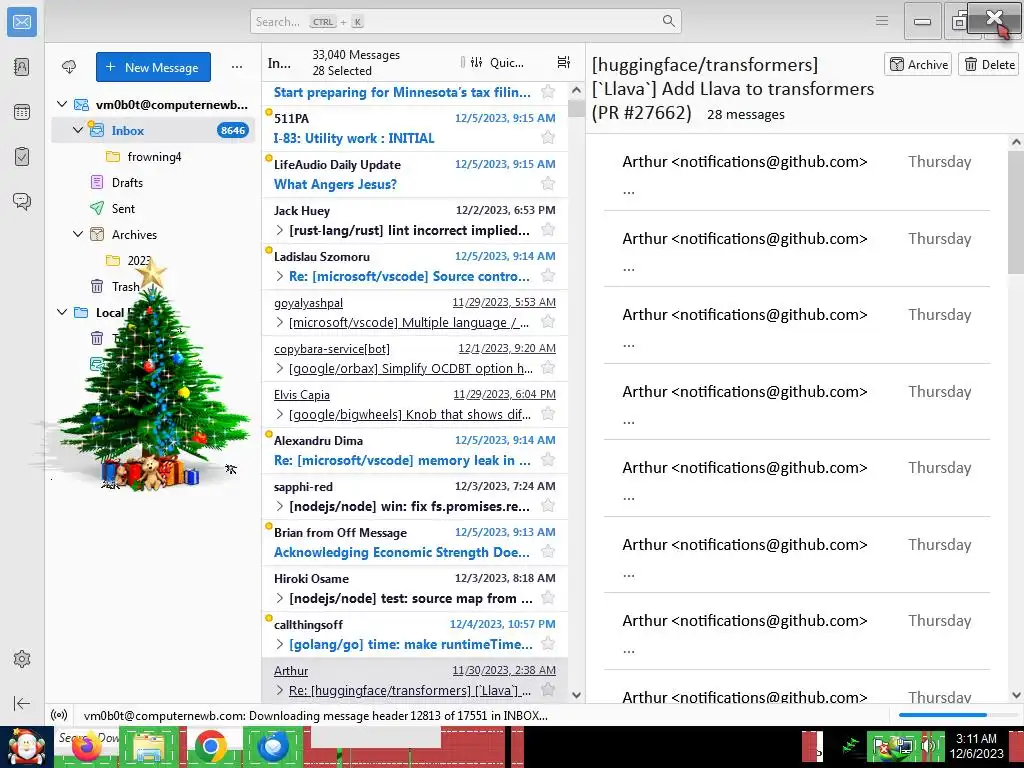1024x768 pixels.
Task: Open the Tasks space icon
Action: (22, 157)
